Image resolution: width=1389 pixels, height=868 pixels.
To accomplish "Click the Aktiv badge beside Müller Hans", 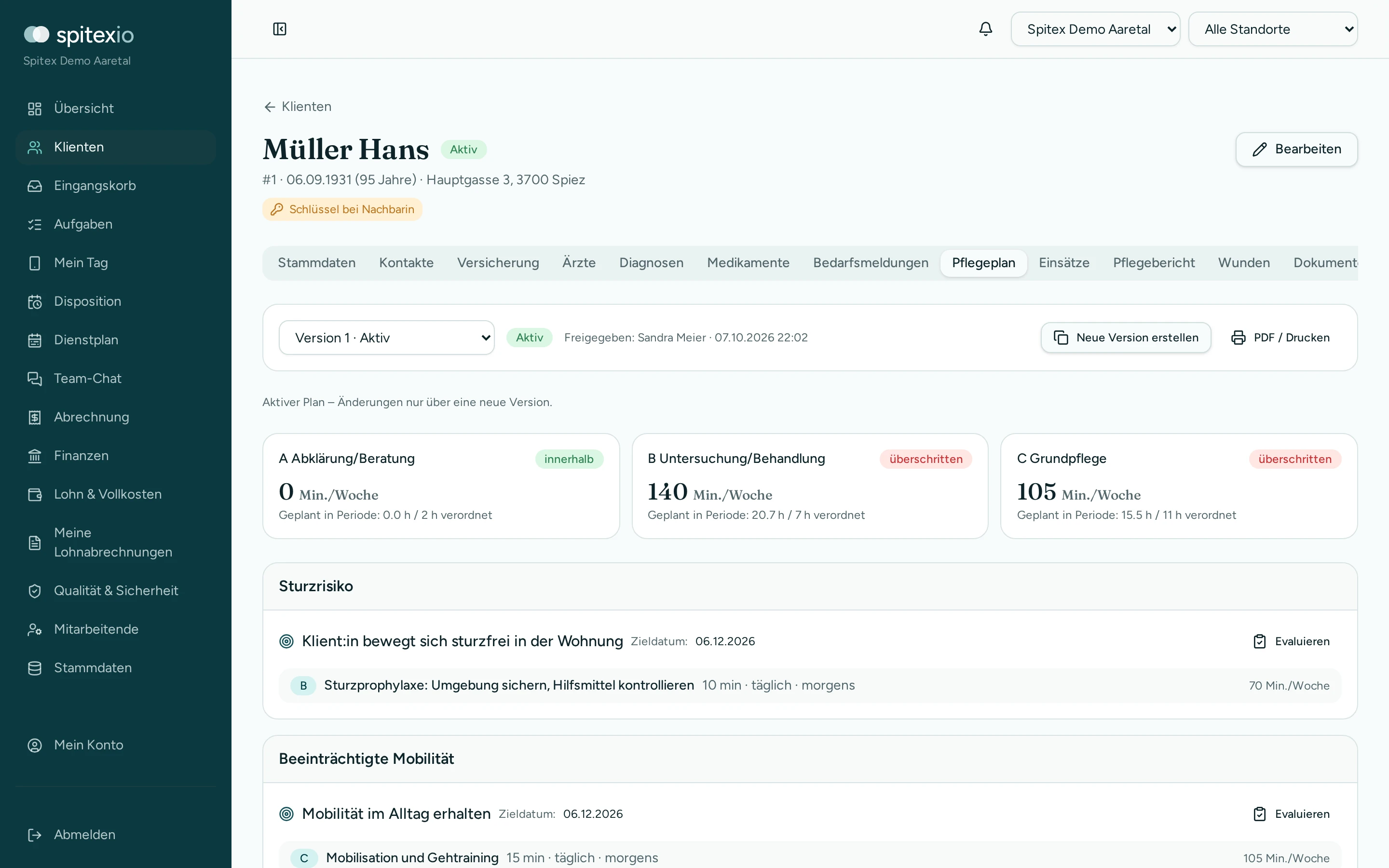I will (463, 149).
